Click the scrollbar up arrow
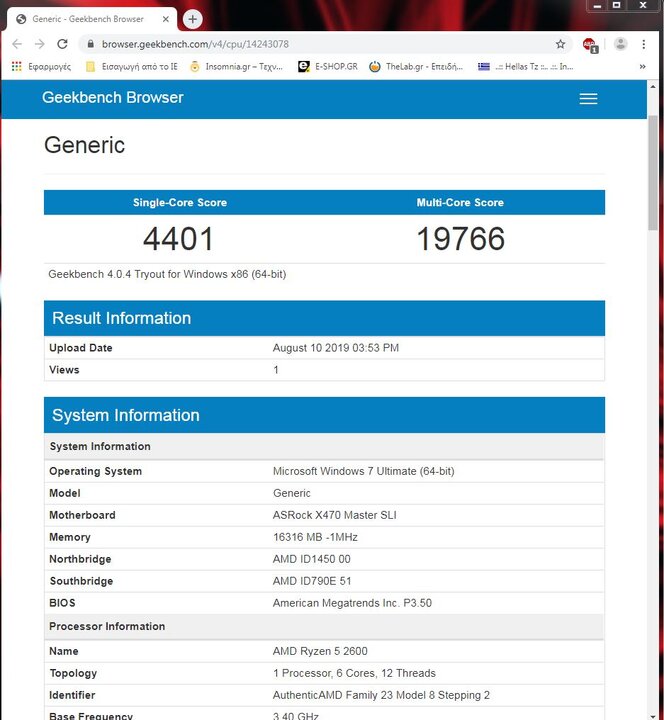Viewport: 664px width, 720px height. coord(653,86)
